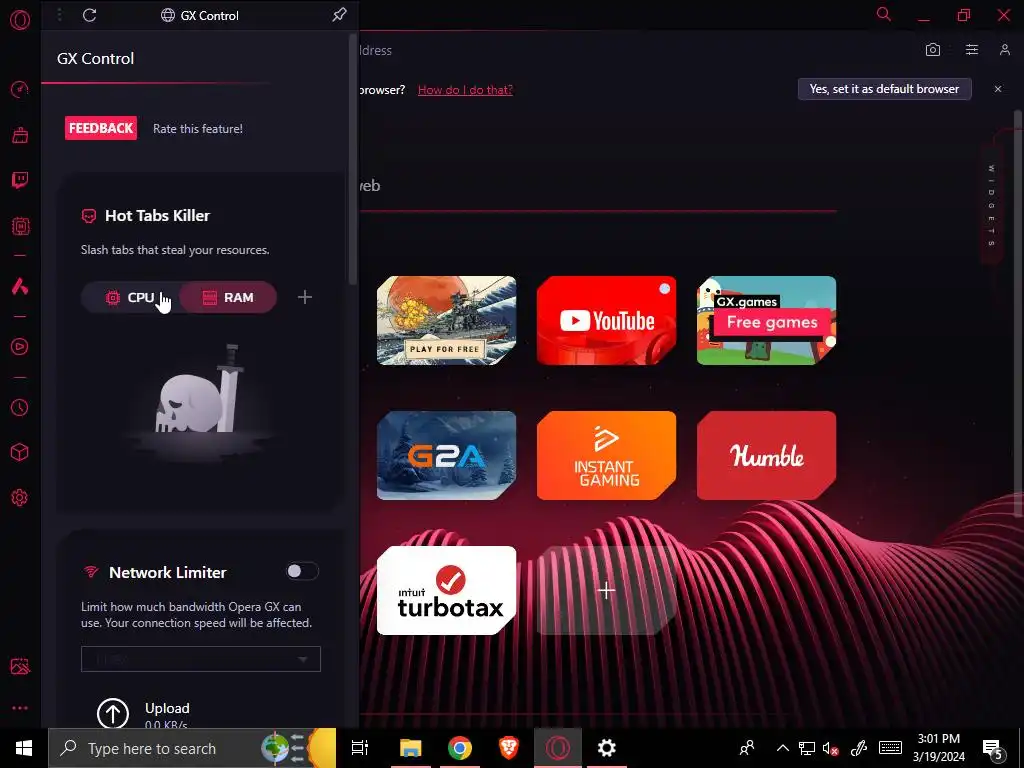Open the G2A speed dial tile
This screenshot has height=768, width=1024.
pyautogui.click(x=446, y=455)
